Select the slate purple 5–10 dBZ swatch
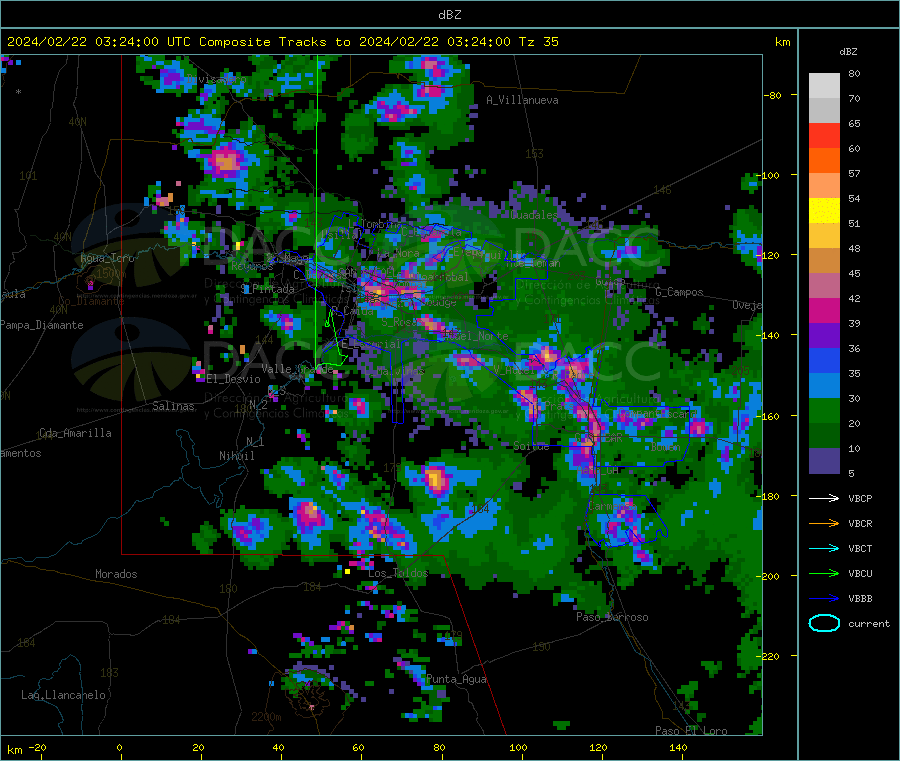The image size is (900, 761). pos(824,461)
